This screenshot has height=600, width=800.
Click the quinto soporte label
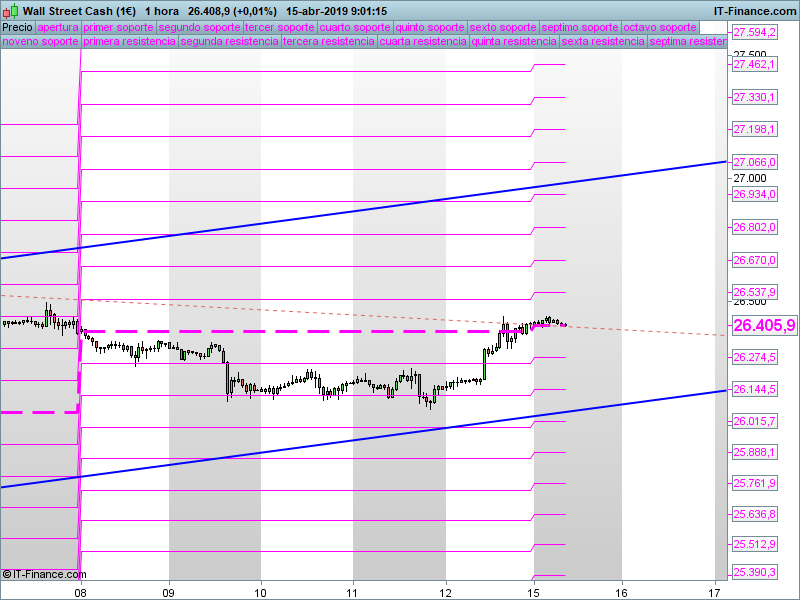coord(430,28)
